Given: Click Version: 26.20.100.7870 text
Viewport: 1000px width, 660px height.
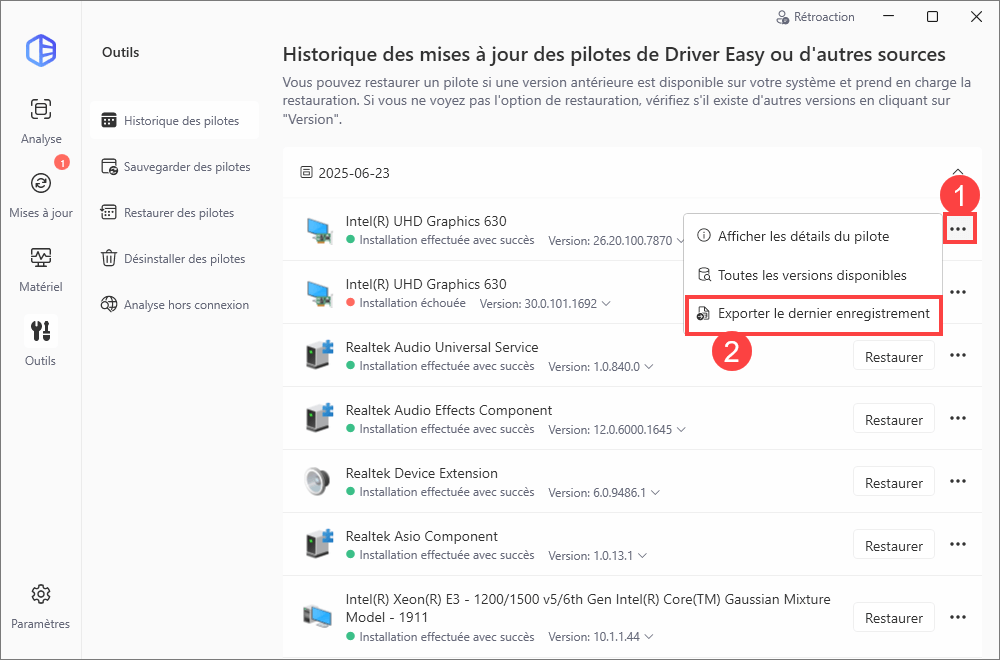Looking at the screenshot, I should click(x=610, y=240).
